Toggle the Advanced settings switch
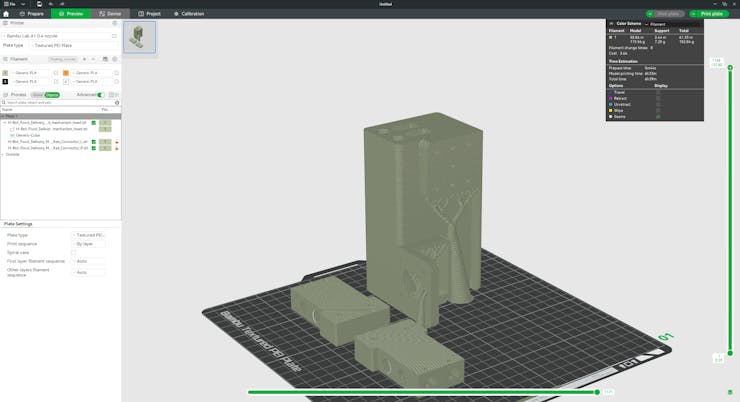 (100, 95)
